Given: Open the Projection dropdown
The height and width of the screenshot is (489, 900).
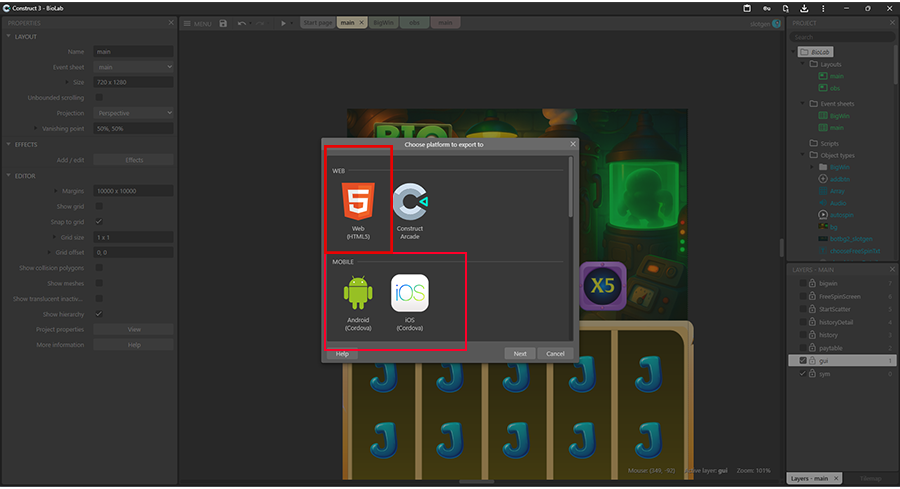Looking at the screenshot, I should tap(133, 113).
